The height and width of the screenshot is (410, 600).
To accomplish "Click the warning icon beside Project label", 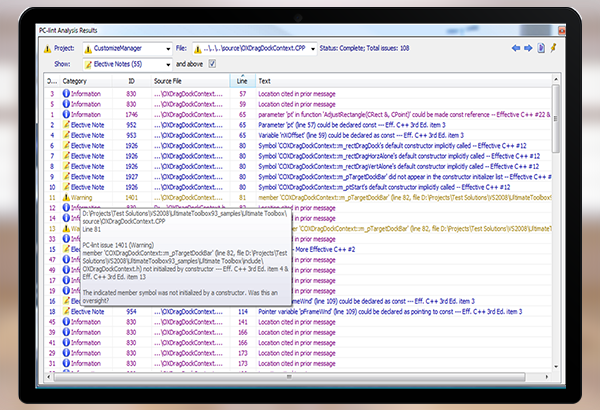I will pyautogui.click(x=47, y=49).
